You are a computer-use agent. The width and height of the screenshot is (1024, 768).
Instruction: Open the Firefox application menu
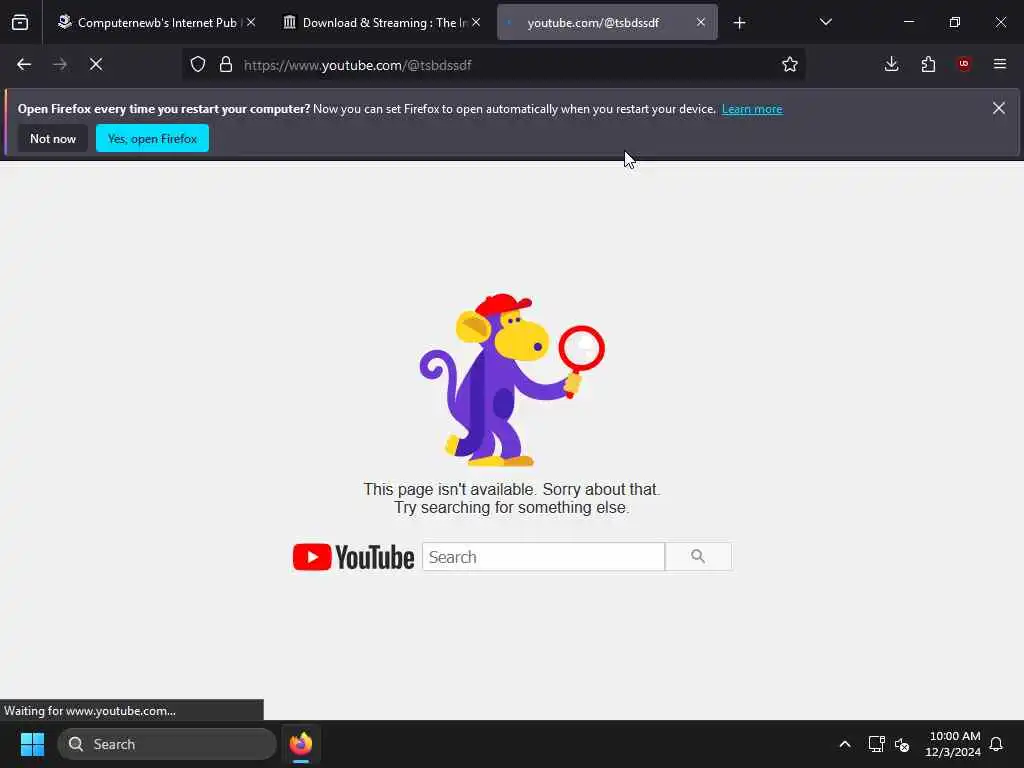(1000, 64)
